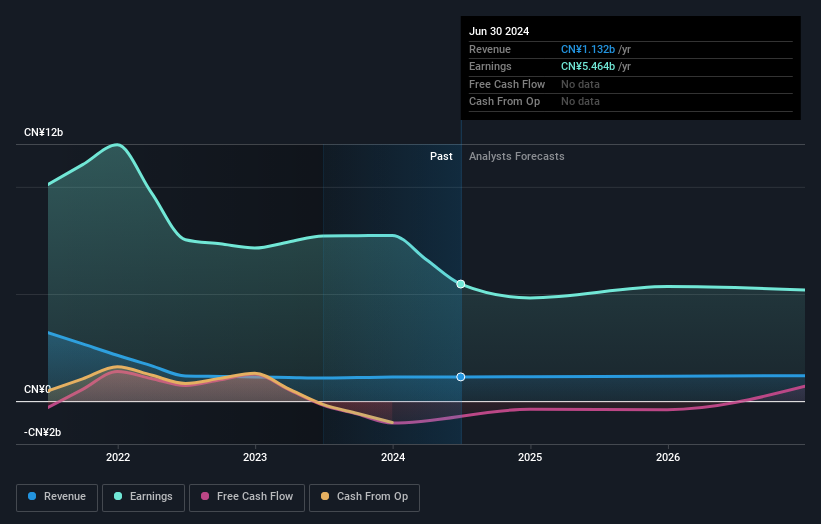The width and height of the screenshot is (821, 524).
Task: Click the Analysts Forecasts label
Action: pyautogui.click(x=517, y=156)
